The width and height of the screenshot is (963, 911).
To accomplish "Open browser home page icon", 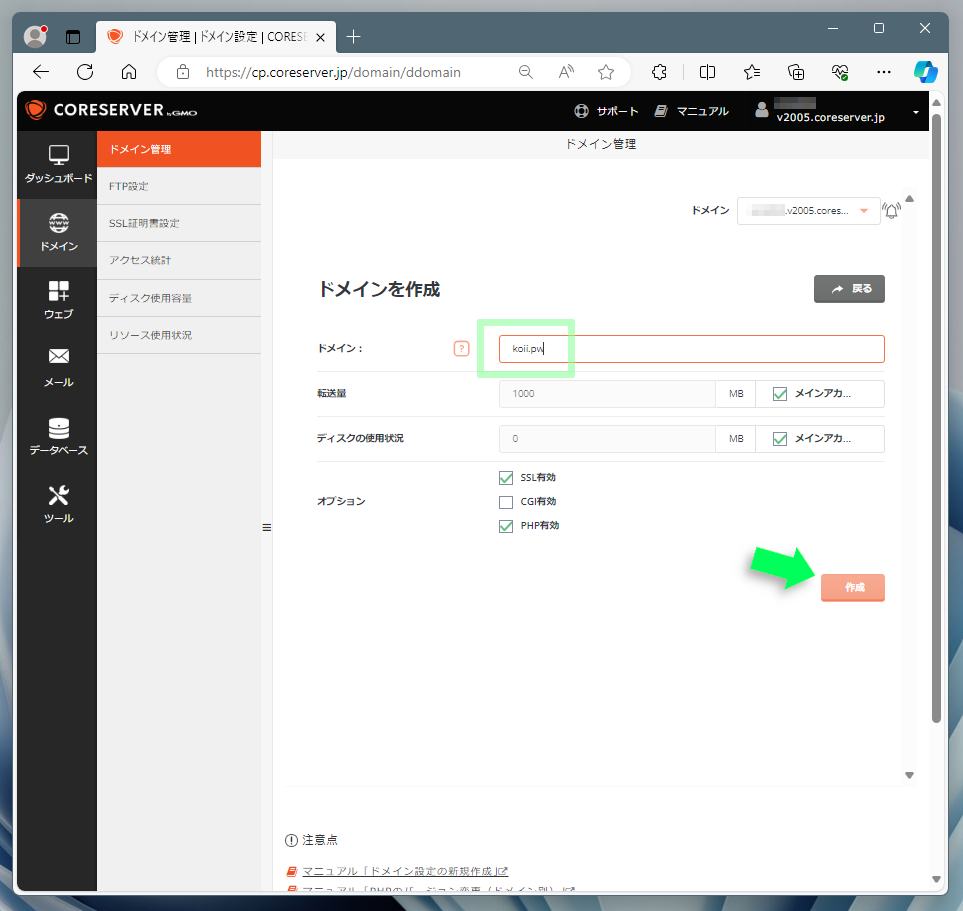I will 129,72.
